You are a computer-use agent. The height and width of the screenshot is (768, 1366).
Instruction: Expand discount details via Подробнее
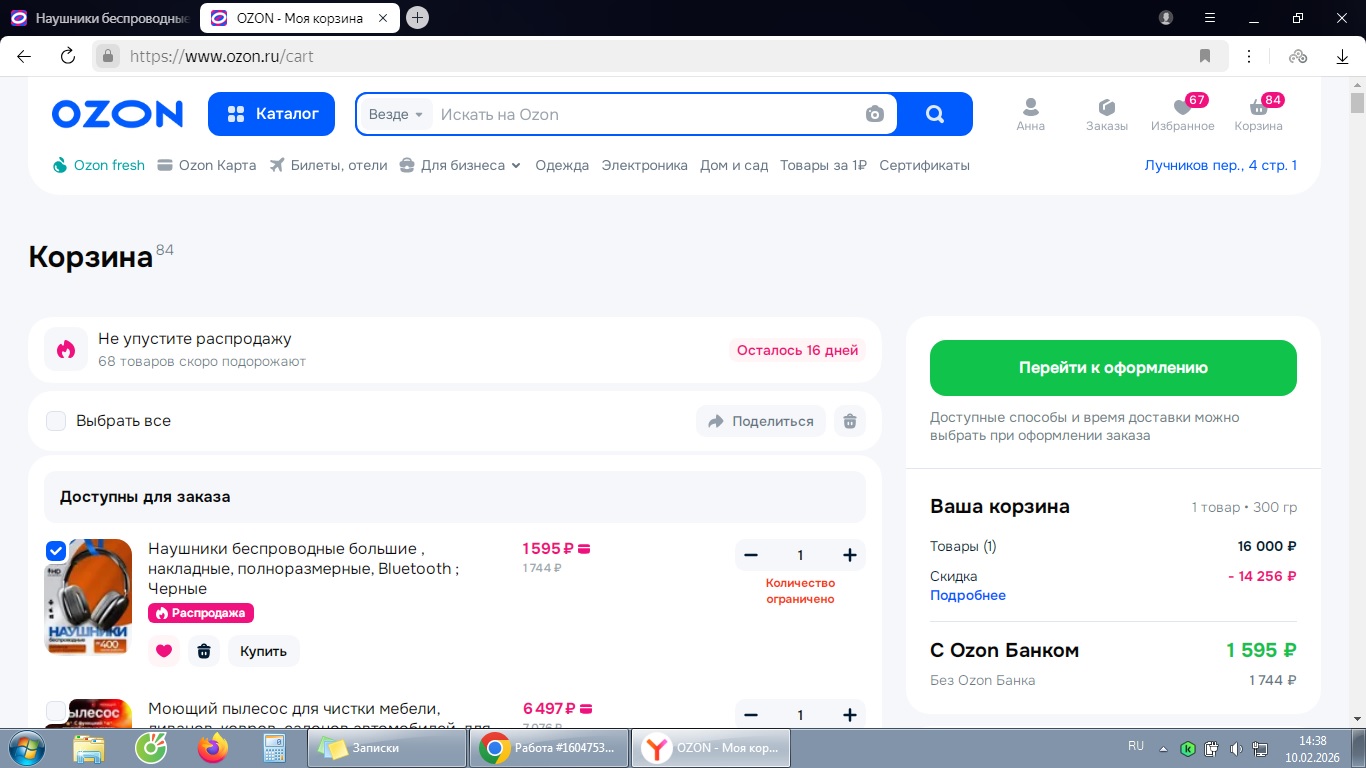[967, 595]
